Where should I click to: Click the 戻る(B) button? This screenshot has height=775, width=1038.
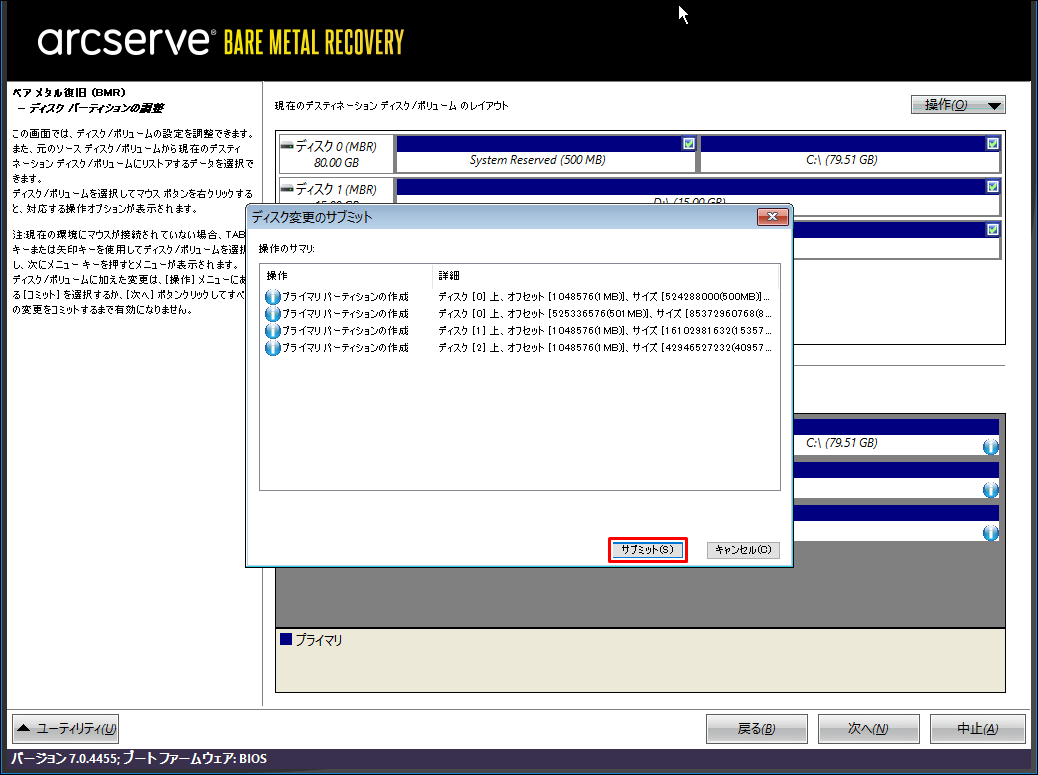click(x=757, y=729)
